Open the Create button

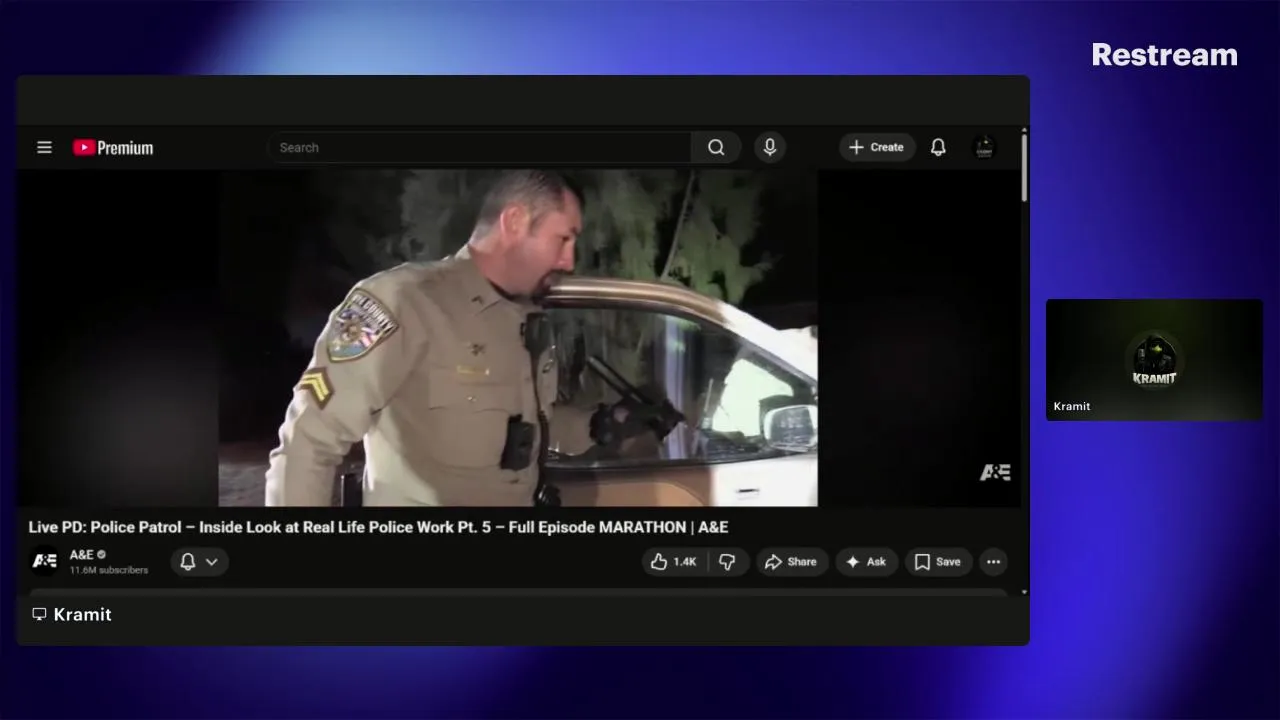click(x=877, y=147)
